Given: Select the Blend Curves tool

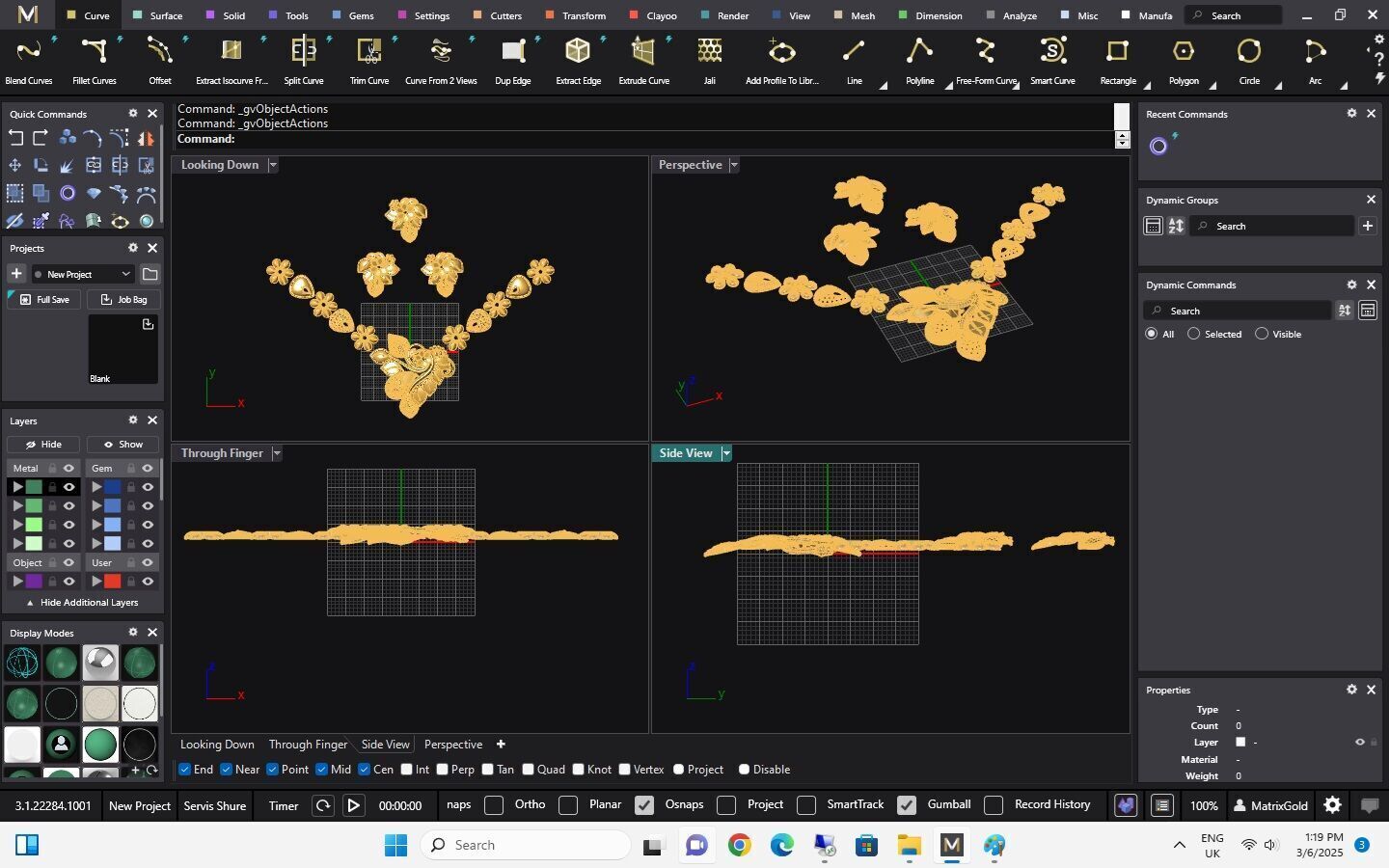Looking at the screenshot, I should [x=29, y=60].
